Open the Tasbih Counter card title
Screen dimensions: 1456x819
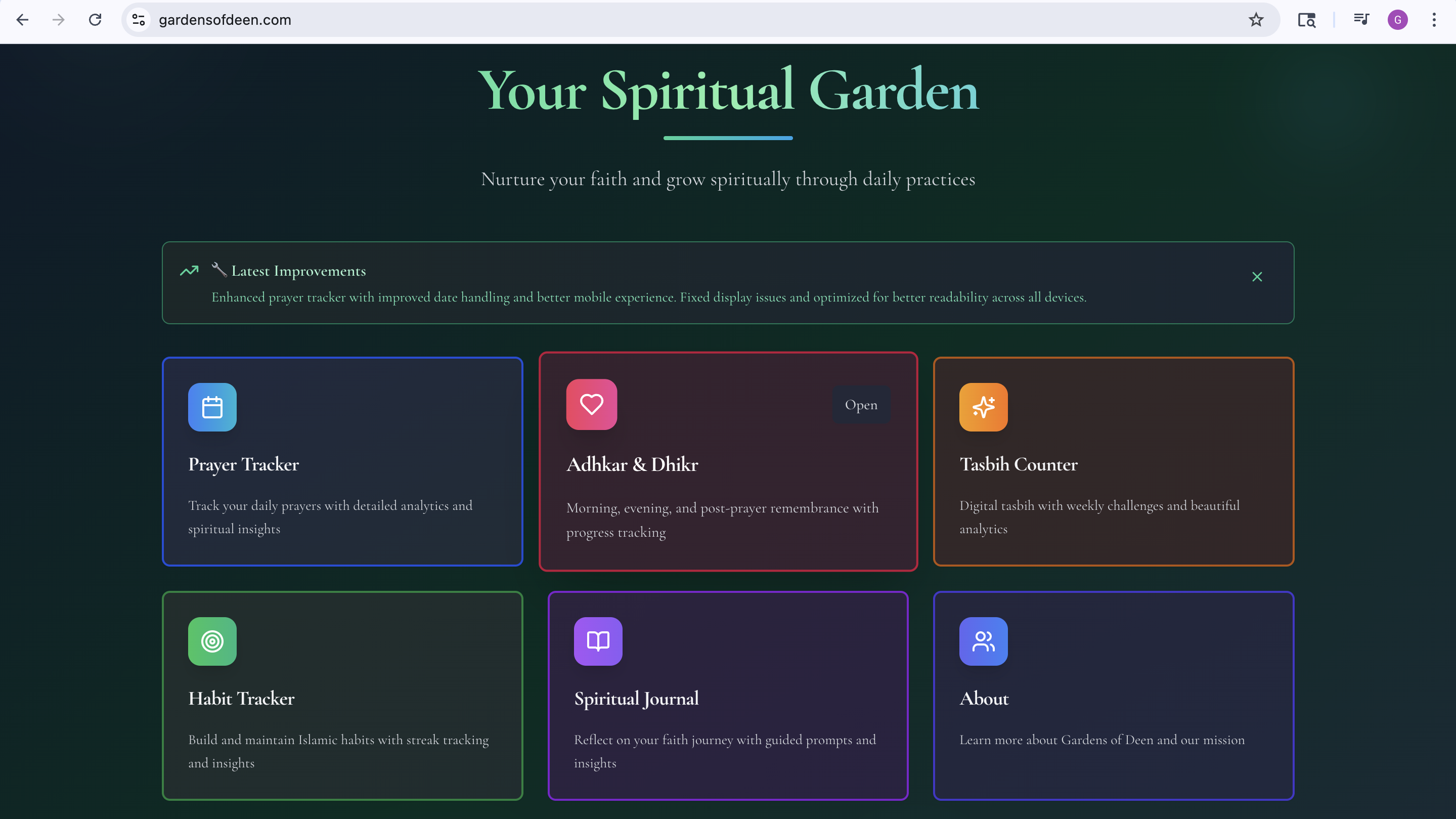click(1019, 464)
